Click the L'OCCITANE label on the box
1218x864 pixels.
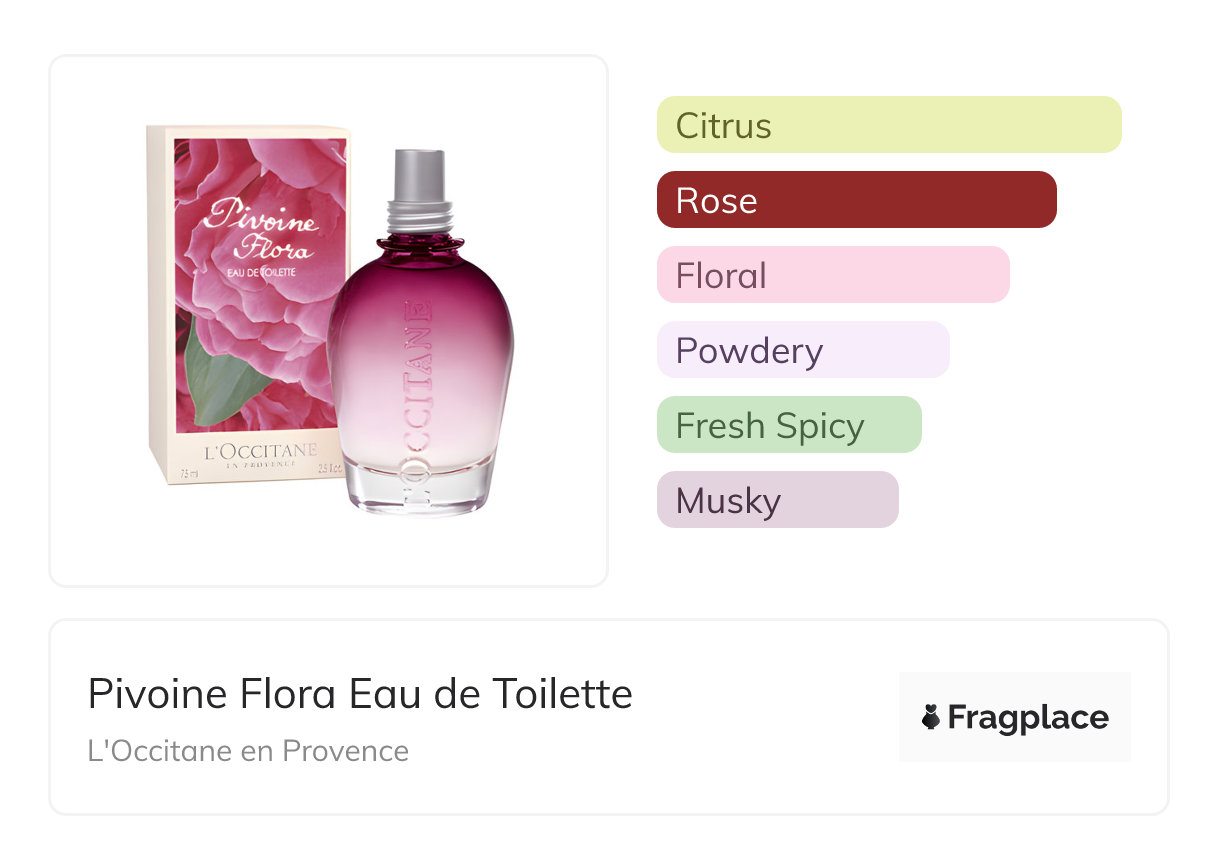click(x=260, y=452)
